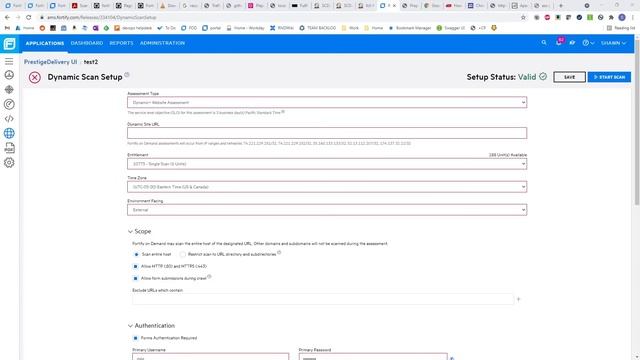Click the announcements icon in the header

(572, 42)
